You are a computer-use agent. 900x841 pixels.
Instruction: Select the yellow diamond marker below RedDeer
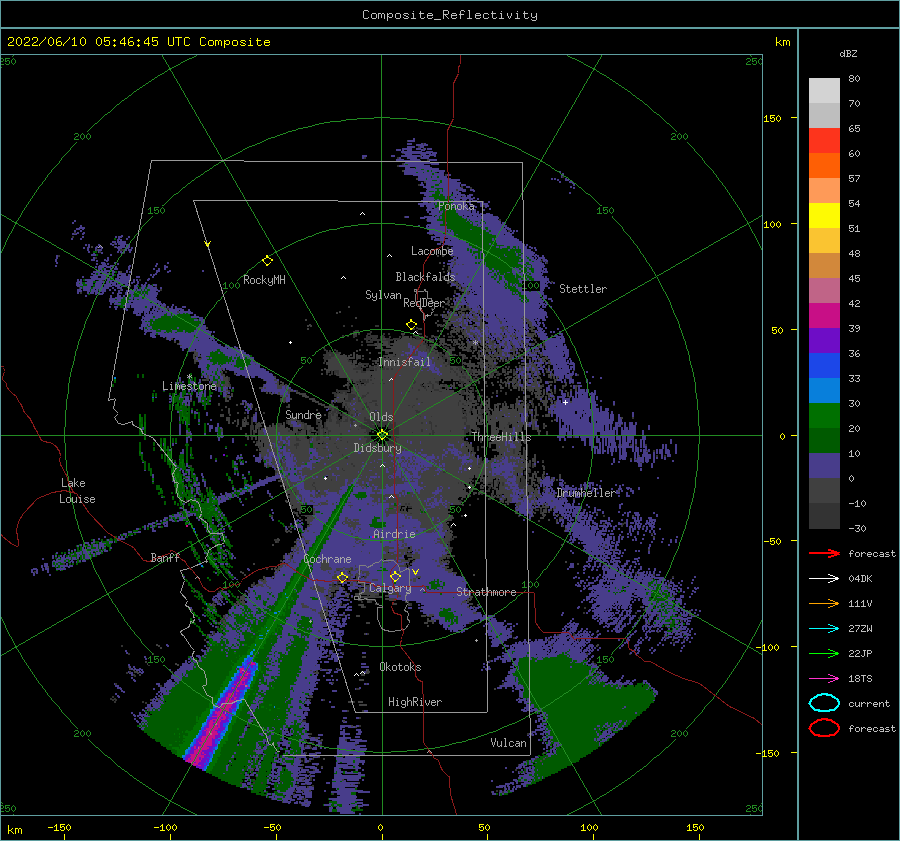tap(412, 325)
